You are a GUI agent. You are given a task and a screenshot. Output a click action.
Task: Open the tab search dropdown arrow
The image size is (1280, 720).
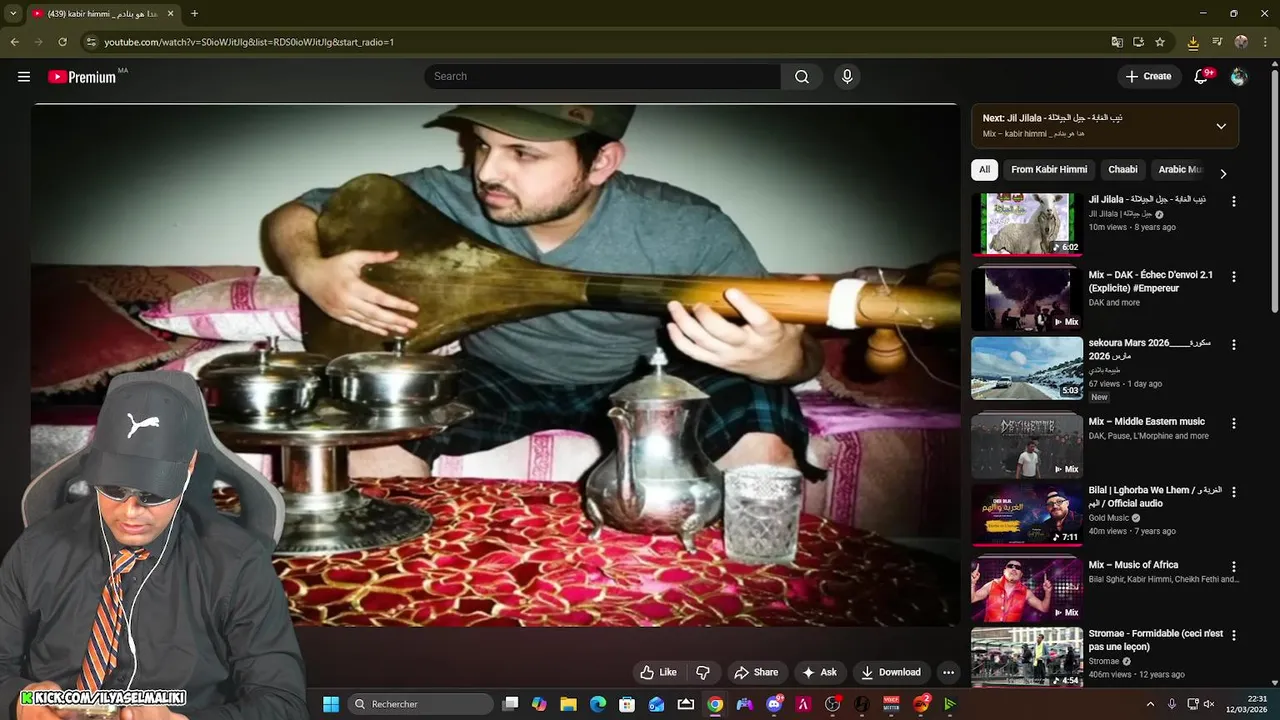[13, 14]
